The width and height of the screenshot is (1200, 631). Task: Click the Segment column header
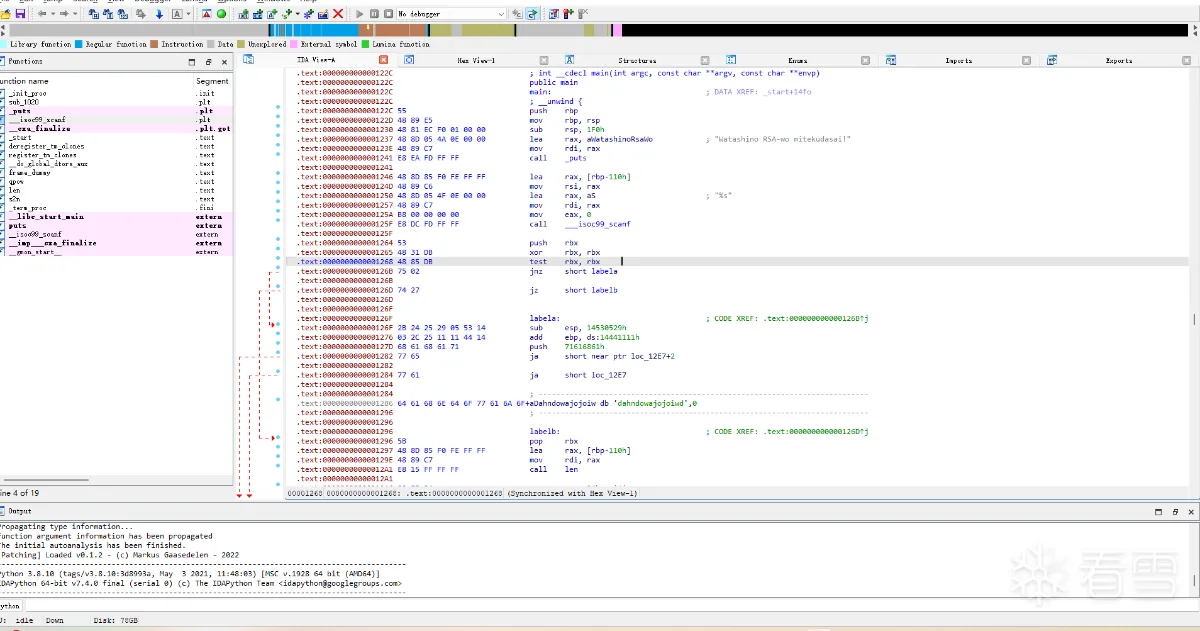point(212,81)
